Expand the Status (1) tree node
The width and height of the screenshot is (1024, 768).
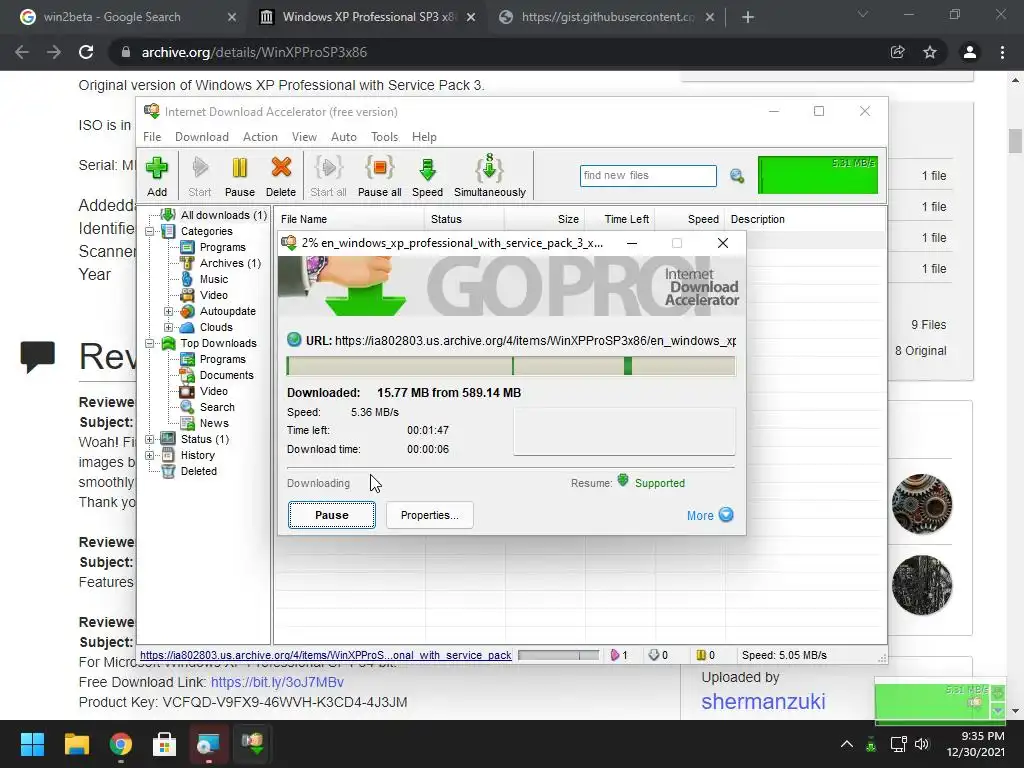tap(150, 440)
